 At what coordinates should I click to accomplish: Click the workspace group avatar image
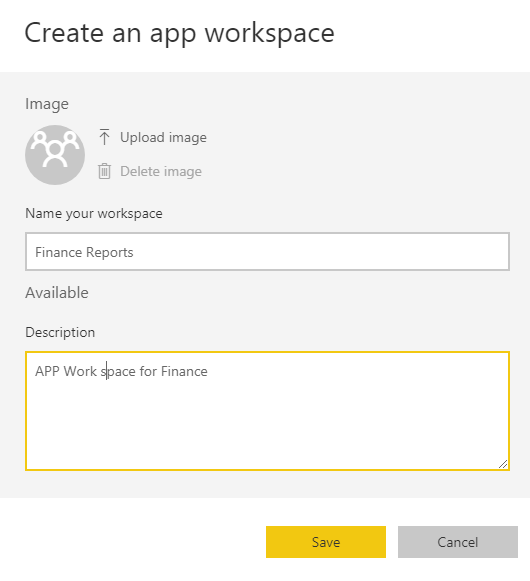point(55,155)
